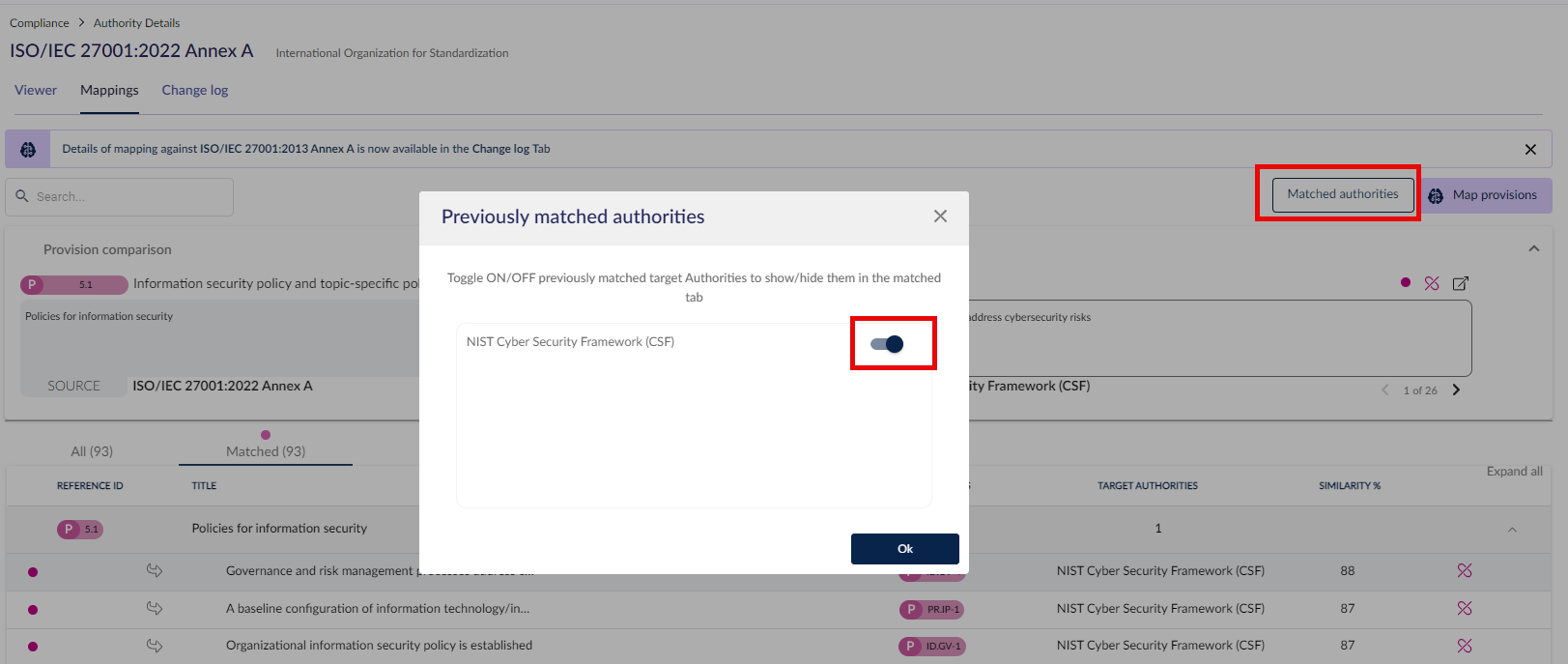Collapse the 5.1 Policies row
1568x664 pixels.
point(1512,530)
